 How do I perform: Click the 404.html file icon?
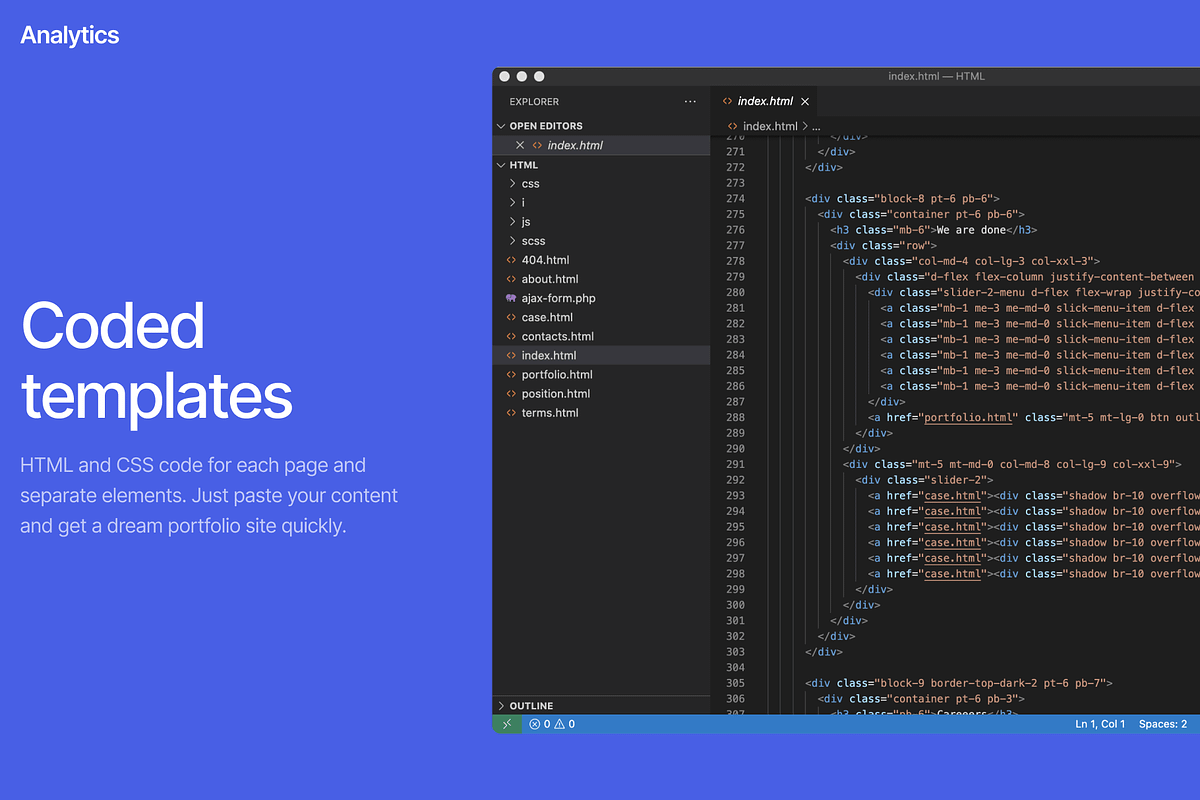point(512,259)
